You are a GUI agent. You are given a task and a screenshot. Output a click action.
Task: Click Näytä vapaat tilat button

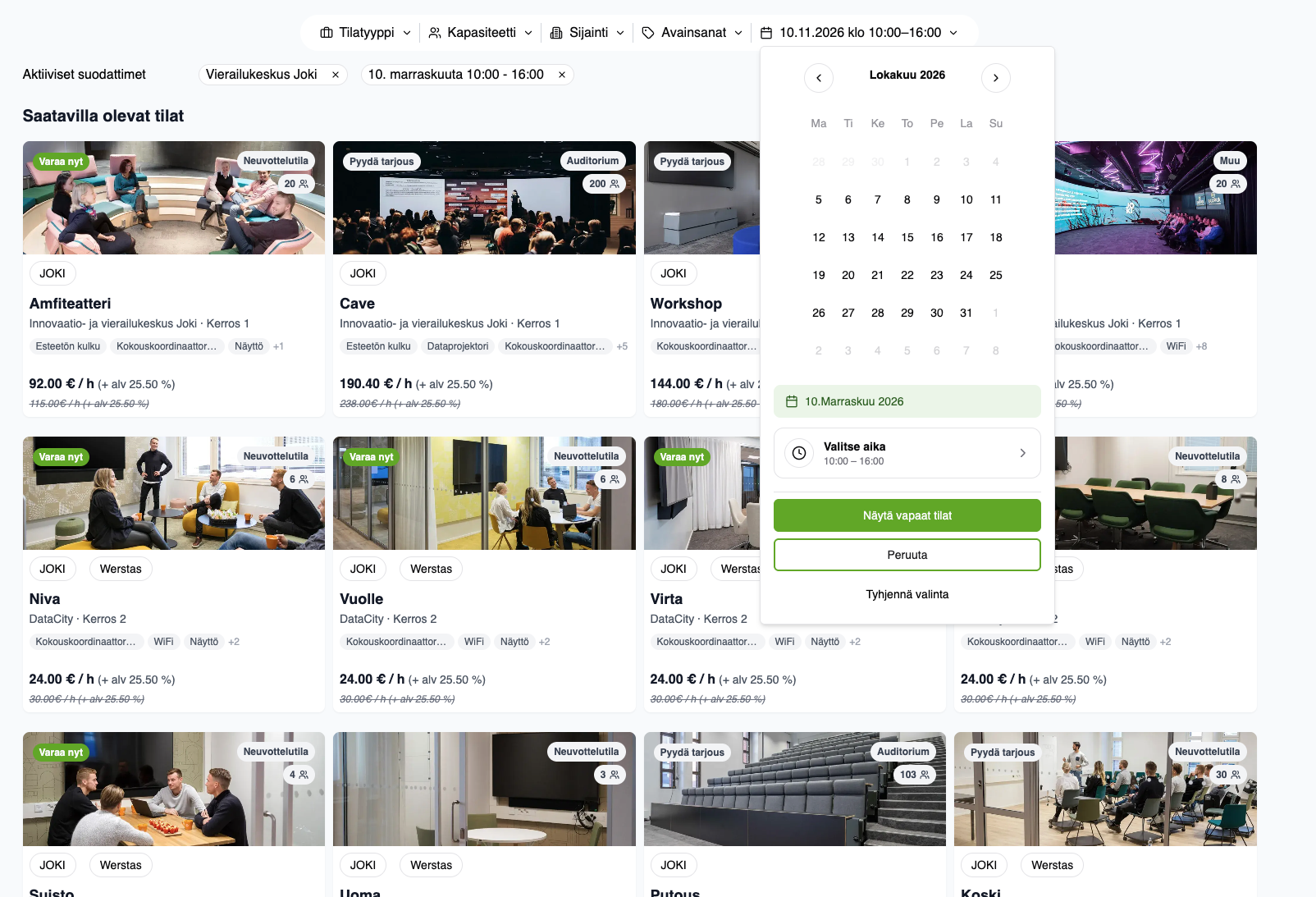pos(907,515)
